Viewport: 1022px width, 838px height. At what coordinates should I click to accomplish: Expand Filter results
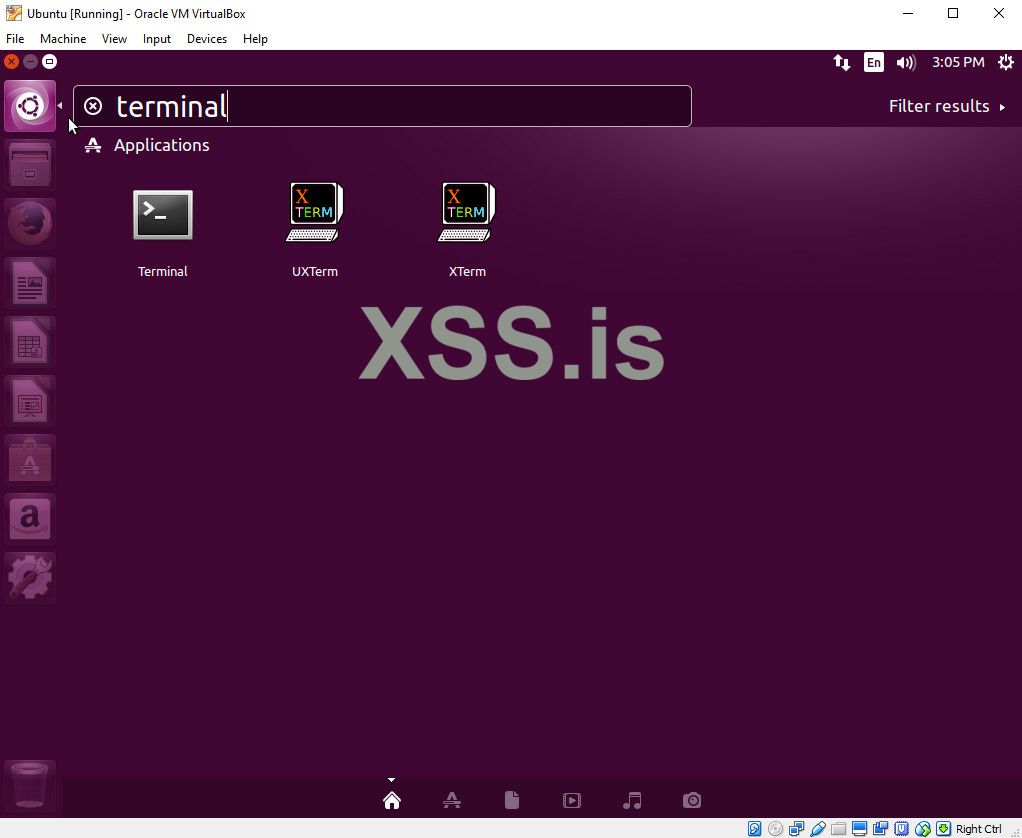click(947, 106)
